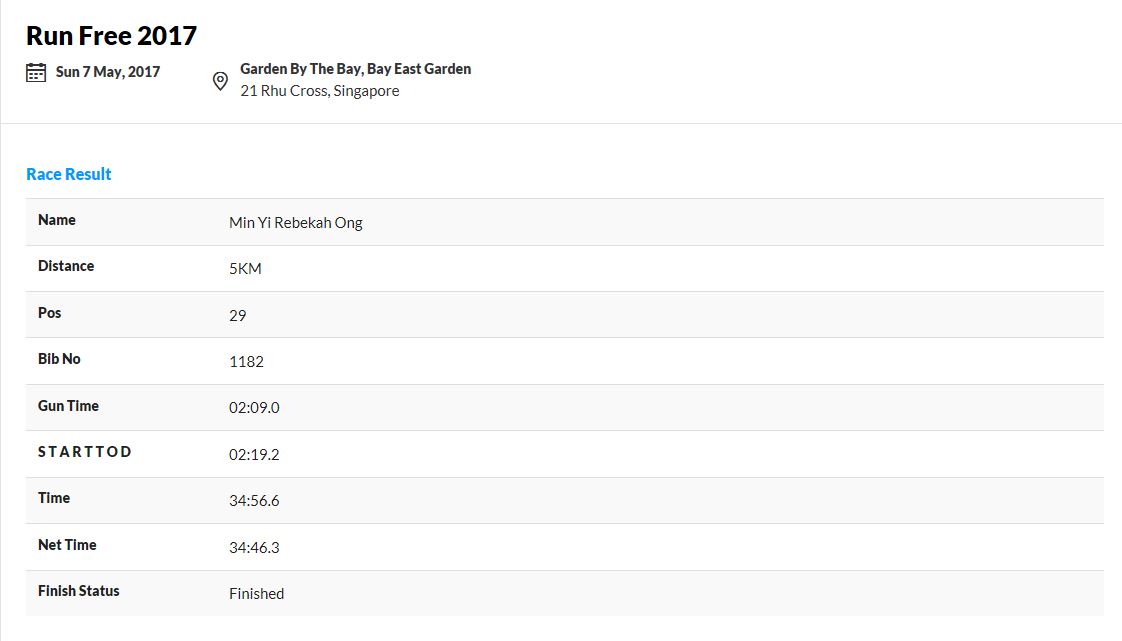1122x641 pixels.
Task: Click the Finish Status row label
Action: [x=79, y=591]
